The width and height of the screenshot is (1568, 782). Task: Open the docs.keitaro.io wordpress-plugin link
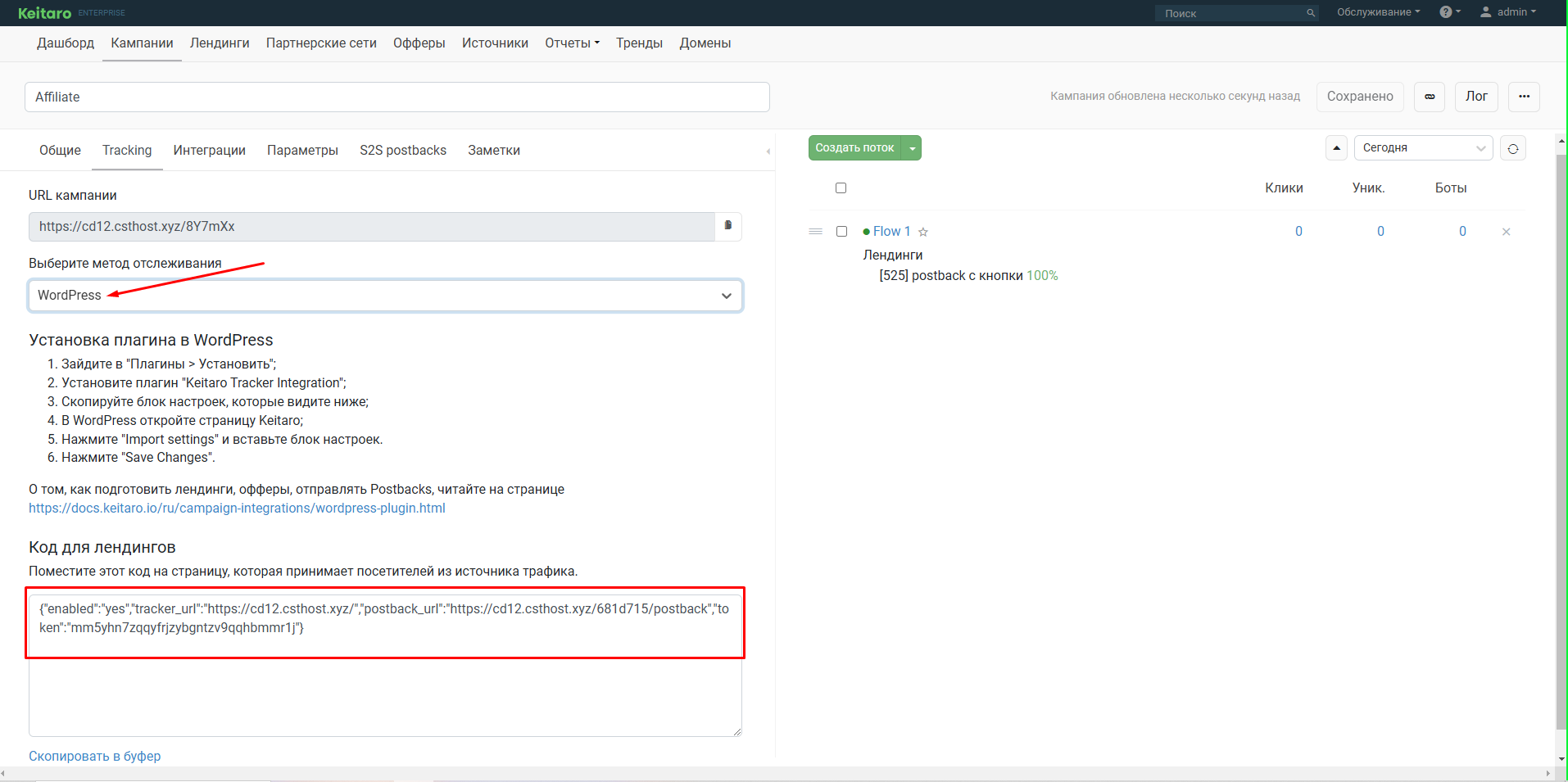tap(237, 509)
